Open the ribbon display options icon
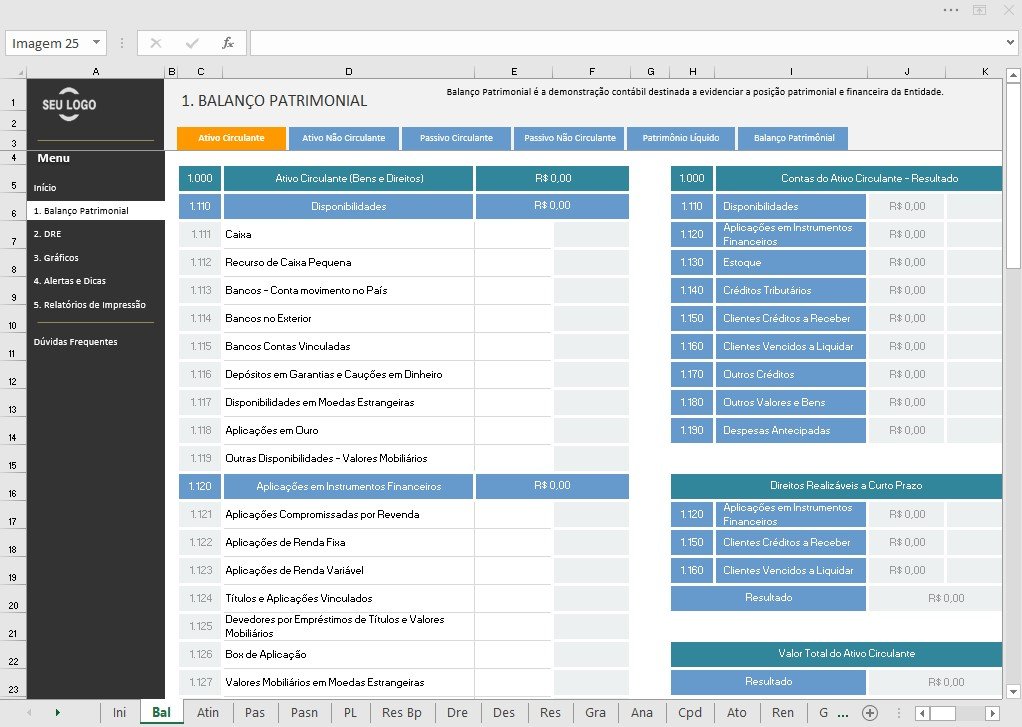The image size is (1022, 727). [x=979, y=10]
